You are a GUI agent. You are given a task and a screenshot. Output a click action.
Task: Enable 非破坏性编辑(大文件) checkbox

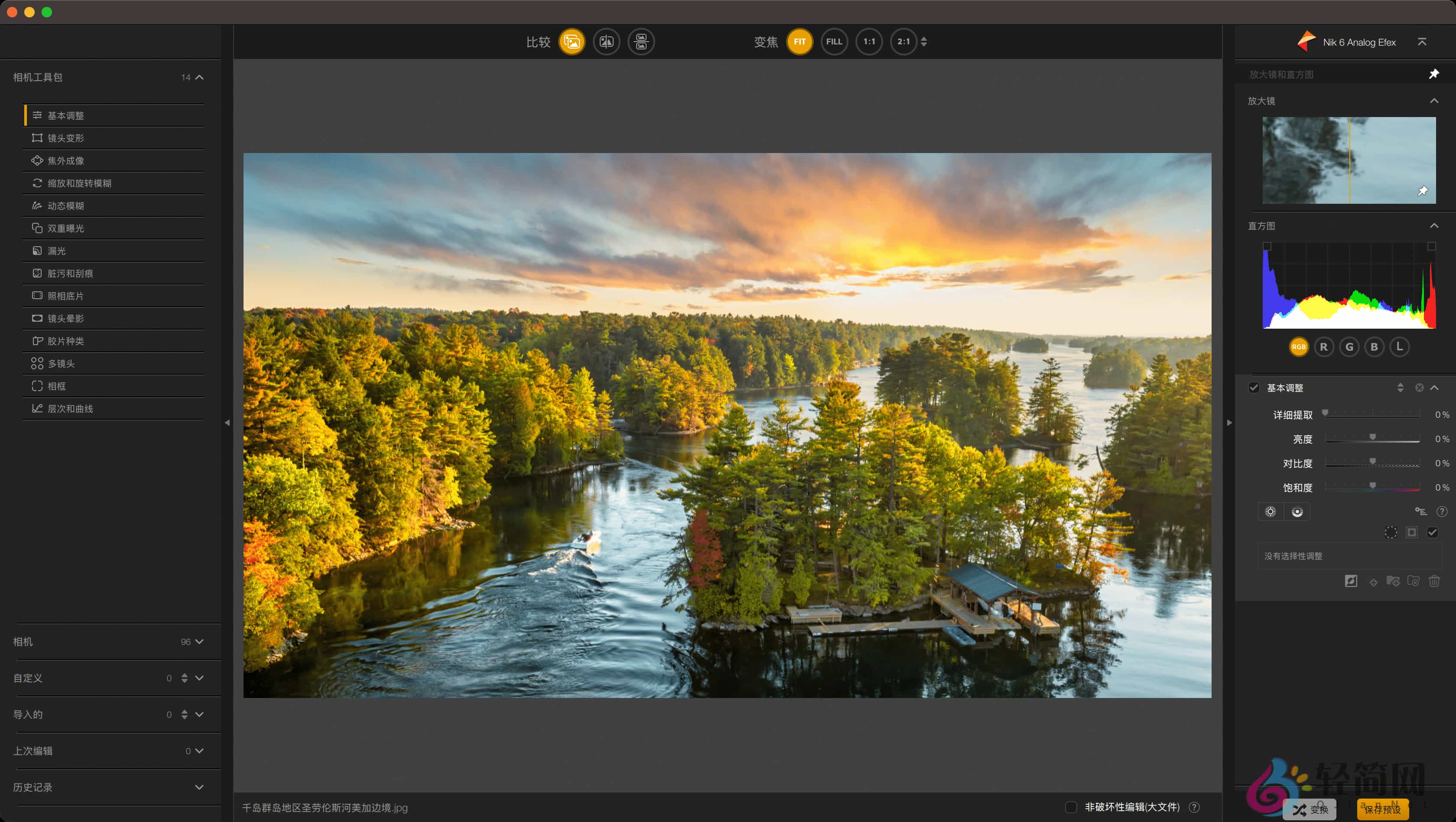[x=1070, y=807]
